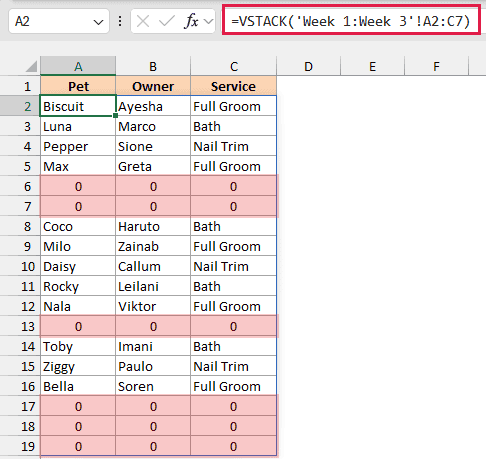Select row 6 header
The height and width of the screenshot is (459, 486).
pos(20,186)
